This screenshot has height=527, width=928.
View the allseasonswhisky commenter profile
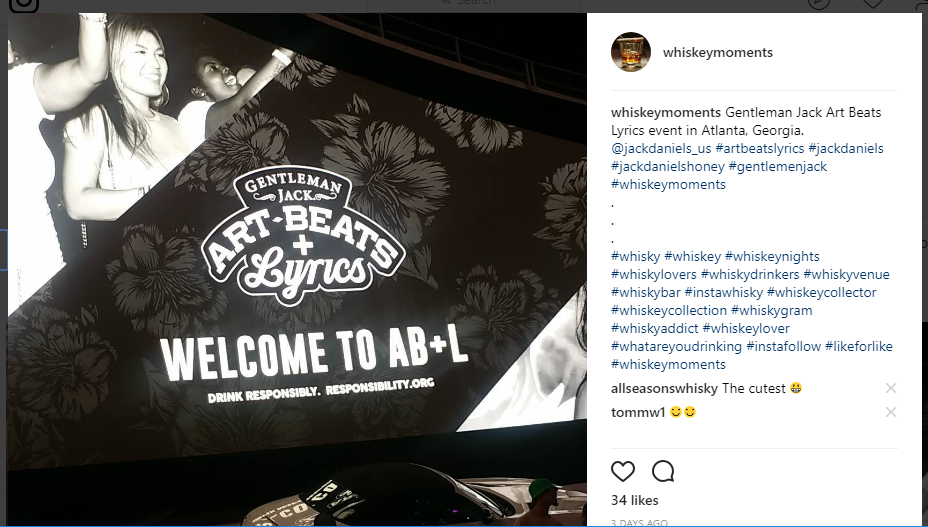pos(664,388)
